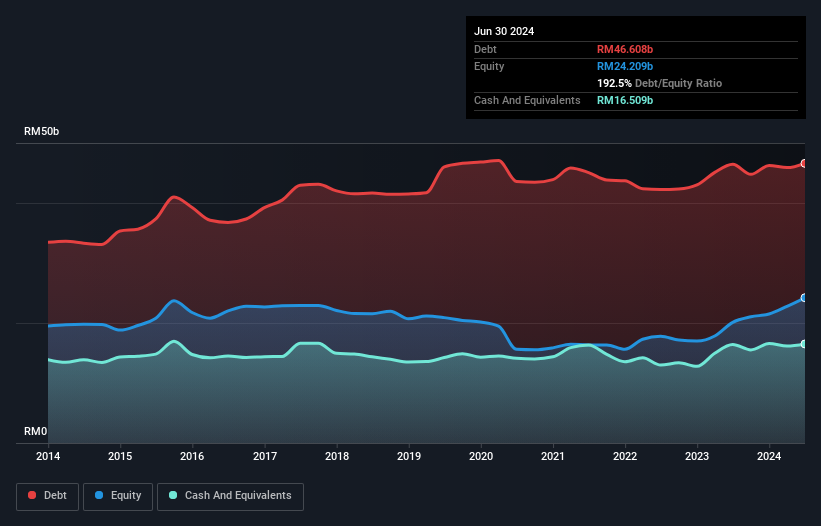Image resolution: width=821 pixels, height=526 pixels.
Task: Click the 2024 x-axis label
Action: tap(769, 456)
